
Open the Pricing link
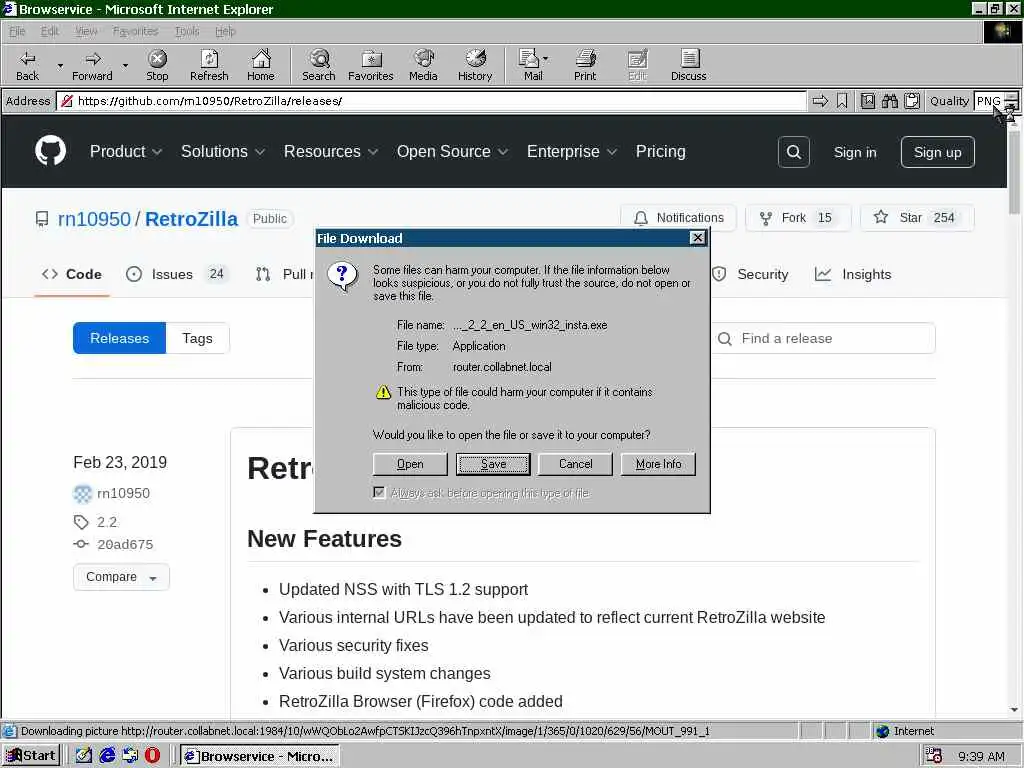coord(660,152)
